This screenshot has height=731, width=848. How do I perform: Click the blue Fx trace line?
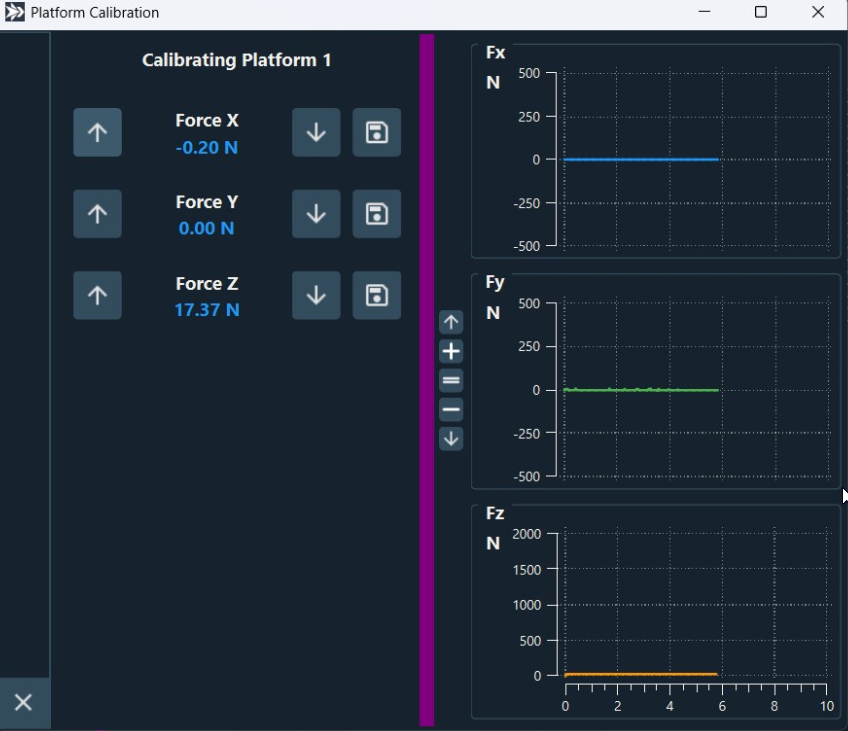pos(641,160)
